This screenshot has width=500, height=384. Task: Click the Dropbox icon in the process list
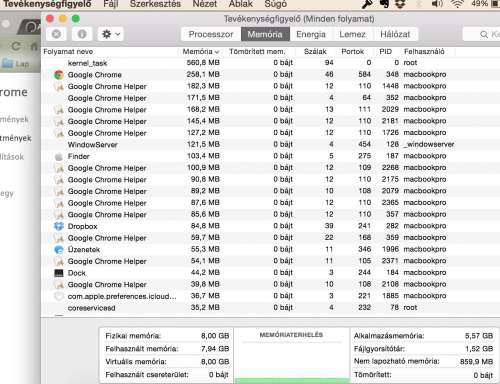tap(59, 226)
